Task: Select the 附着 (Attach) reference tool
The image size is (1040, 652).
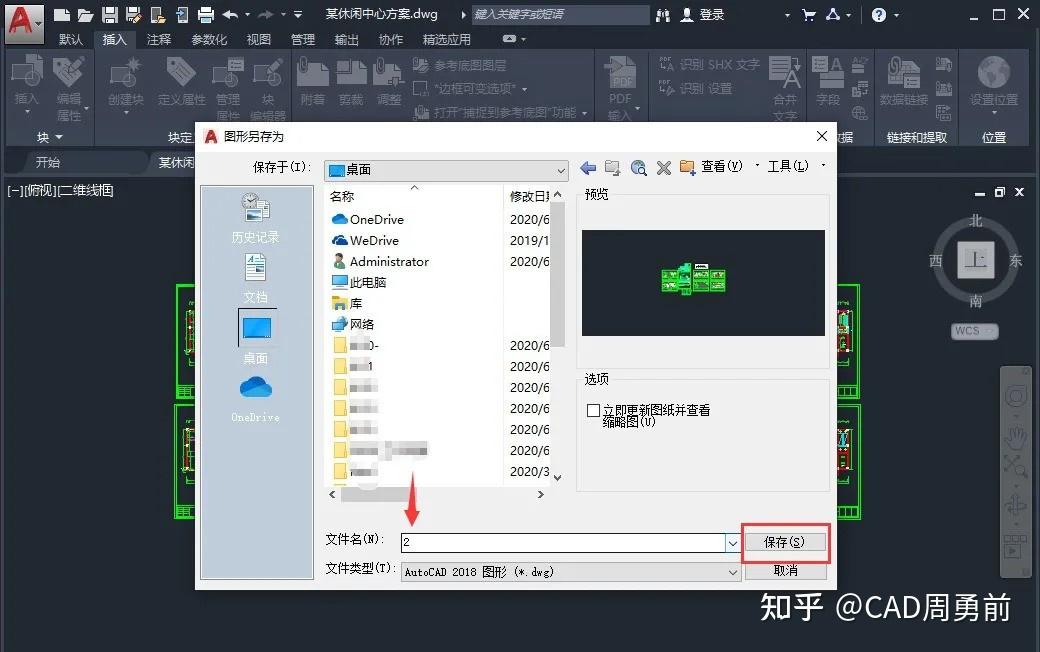Action: point(311,75)
